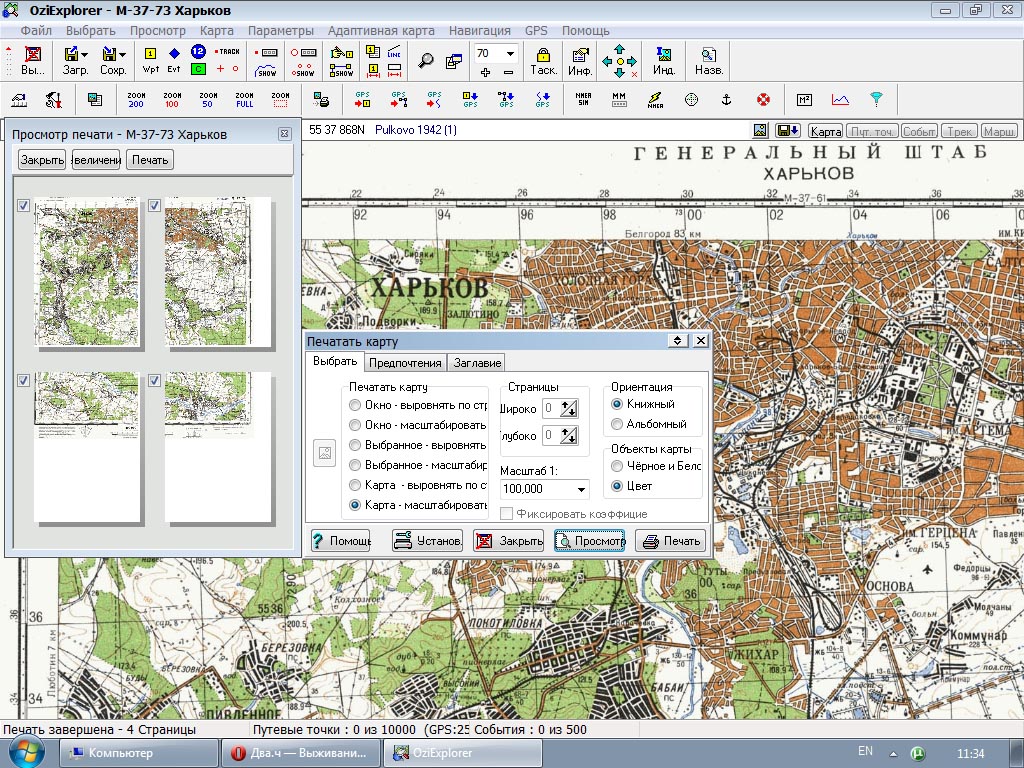Click the EN language indicator in taskbar
Screen dimensions: 1024x768
pos(865,752)
